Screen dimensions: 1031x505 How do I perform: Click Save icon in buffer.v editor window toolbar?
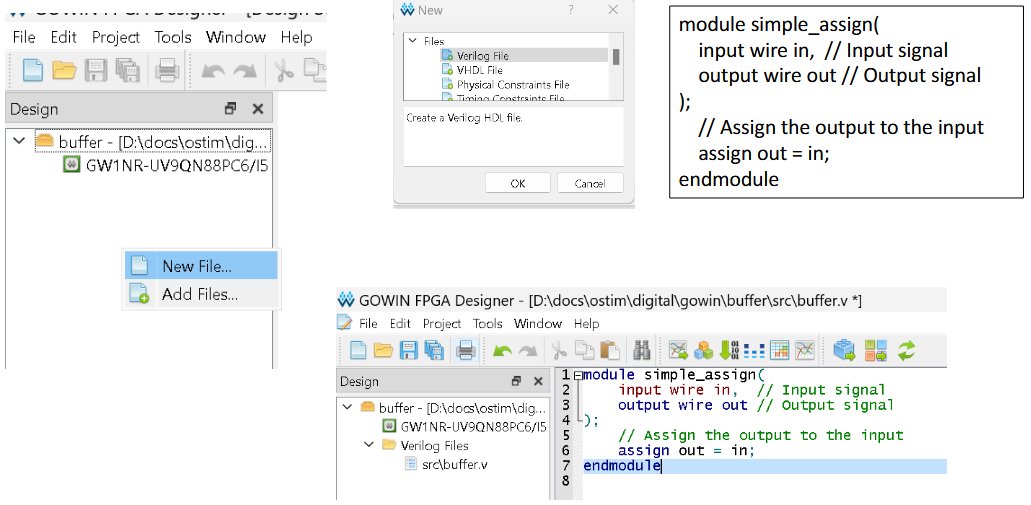(408, 350)
